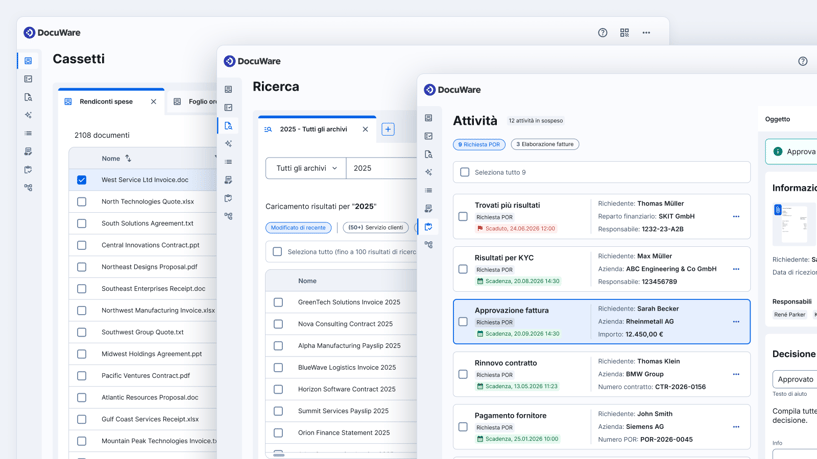Select Modificato di recente filter chip
This screenshot has height=459, width=817.
tap(298, 228)
